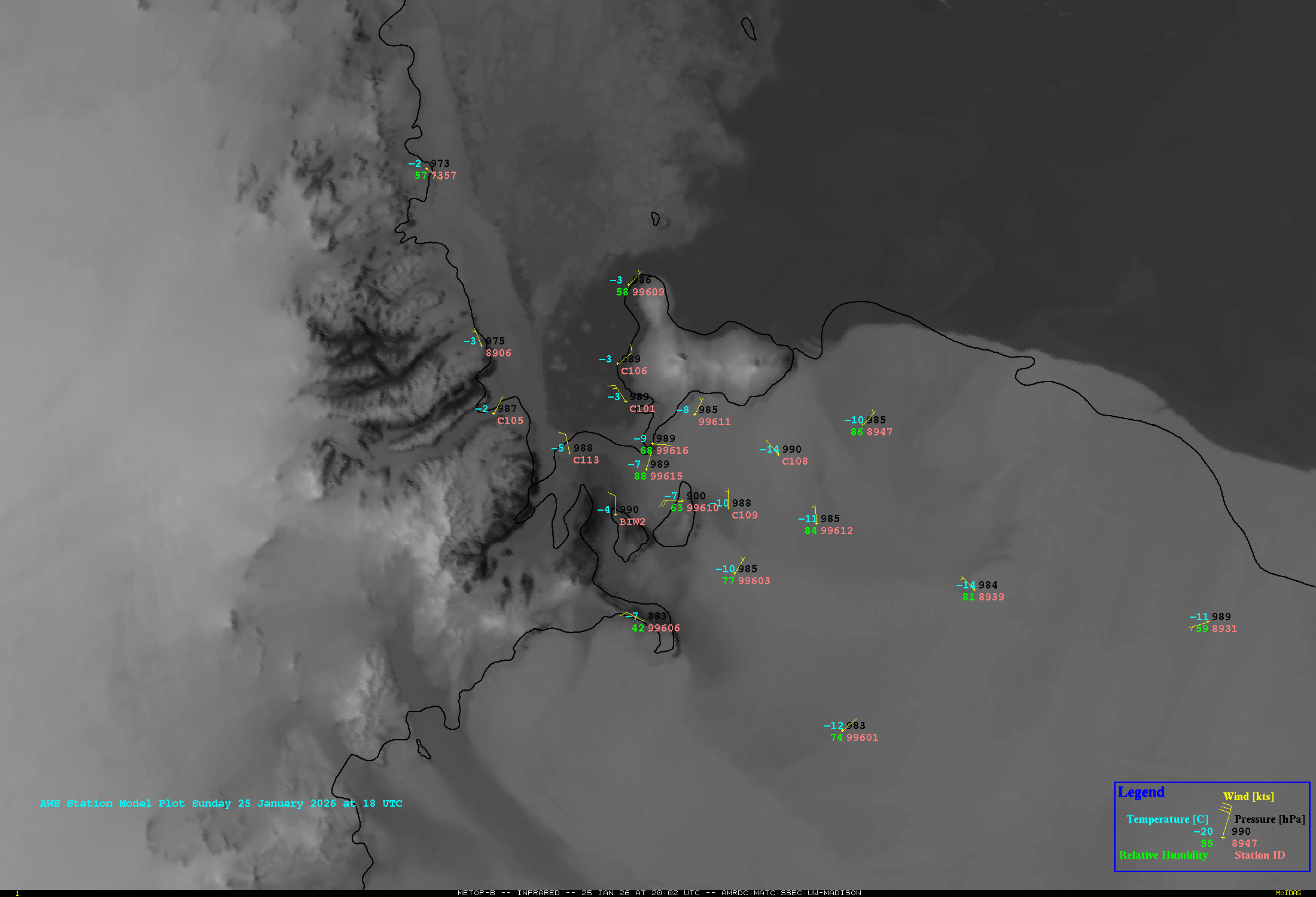Viewport: 1316px width, 897px height.
Task: Click the METOP-B INFRARED footer caption
Action: (659, 893)
